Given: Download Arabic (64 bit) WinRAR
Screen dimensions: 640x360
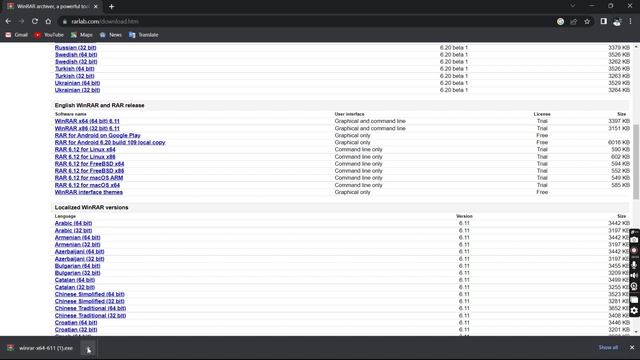Looking at the screenshot, I should click(73, 223).
